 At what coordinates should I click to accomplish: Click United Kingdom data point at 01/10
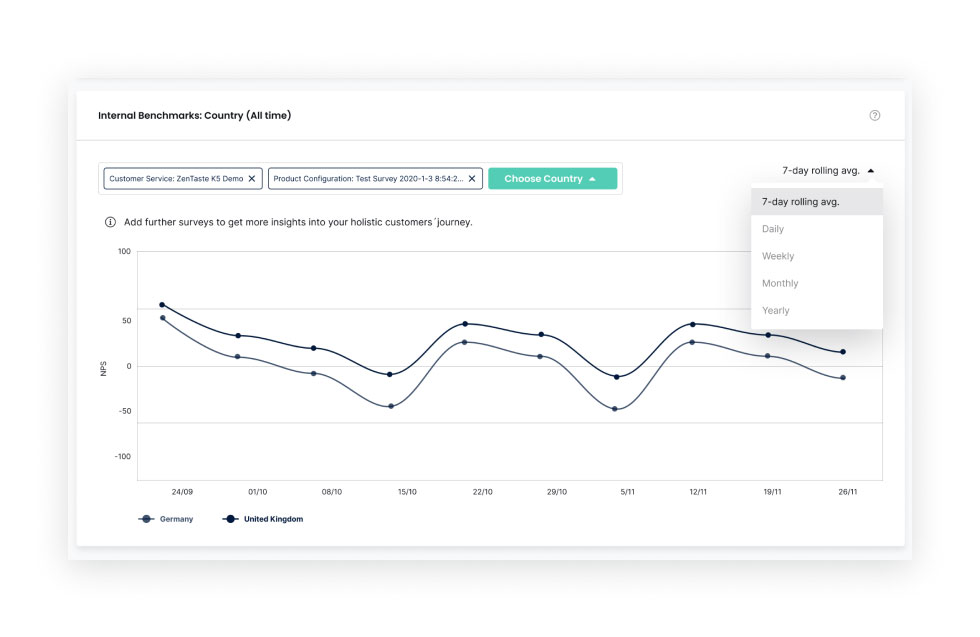click(x=238, y=336)
